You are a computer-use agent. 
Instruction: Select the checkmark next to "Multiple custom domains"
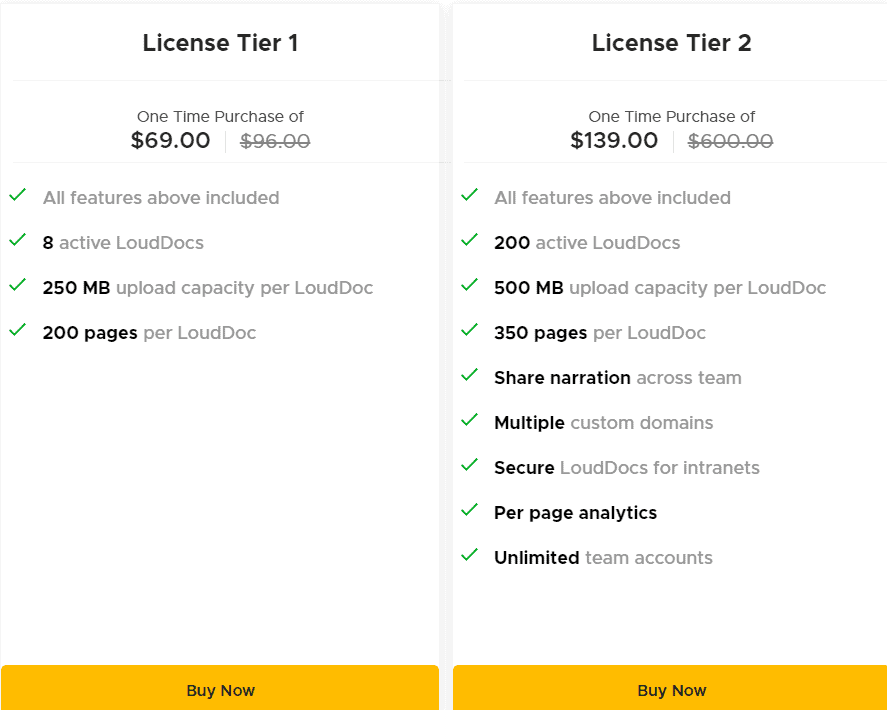coord(469,422)
